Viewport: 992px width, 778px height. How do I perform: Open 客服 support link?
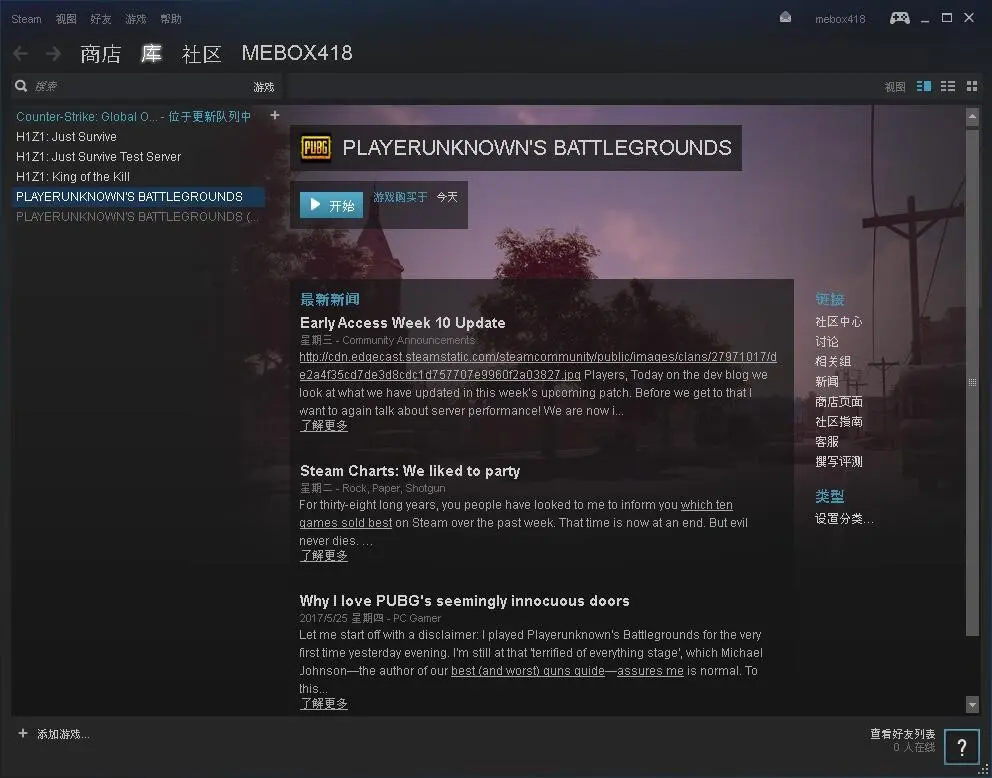827,441
